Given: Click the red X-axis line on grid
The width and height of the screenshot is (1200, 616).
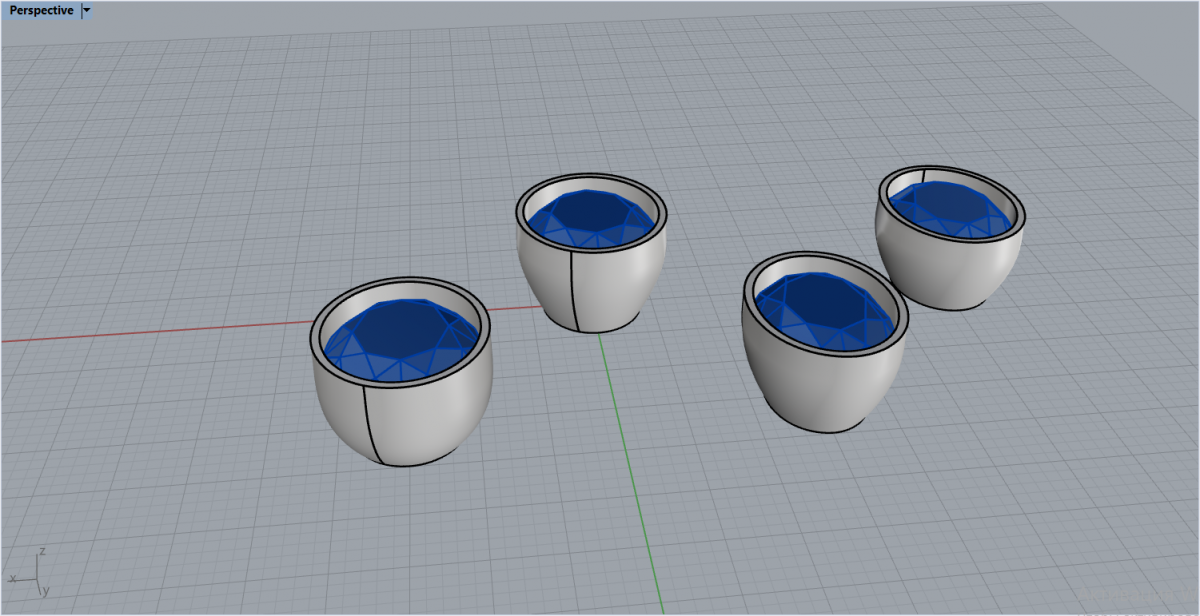Looking at the screenshot, I should [x=150, y=331].
